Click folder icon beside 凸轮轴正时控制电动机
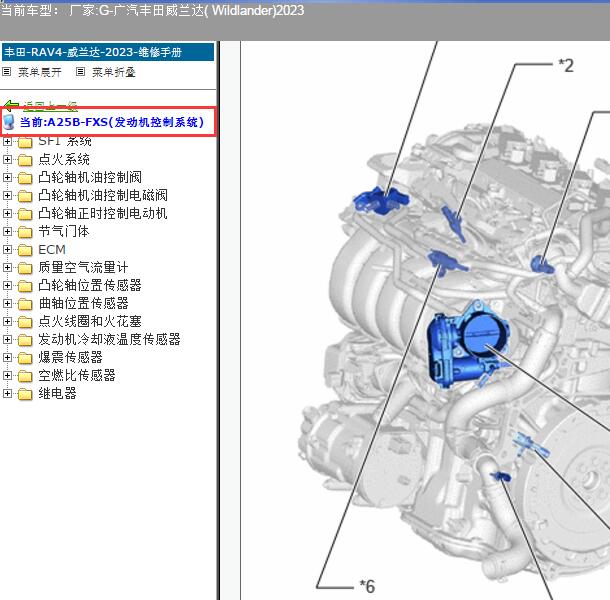This screenshot has width=610, height=600. pos(25,214)
